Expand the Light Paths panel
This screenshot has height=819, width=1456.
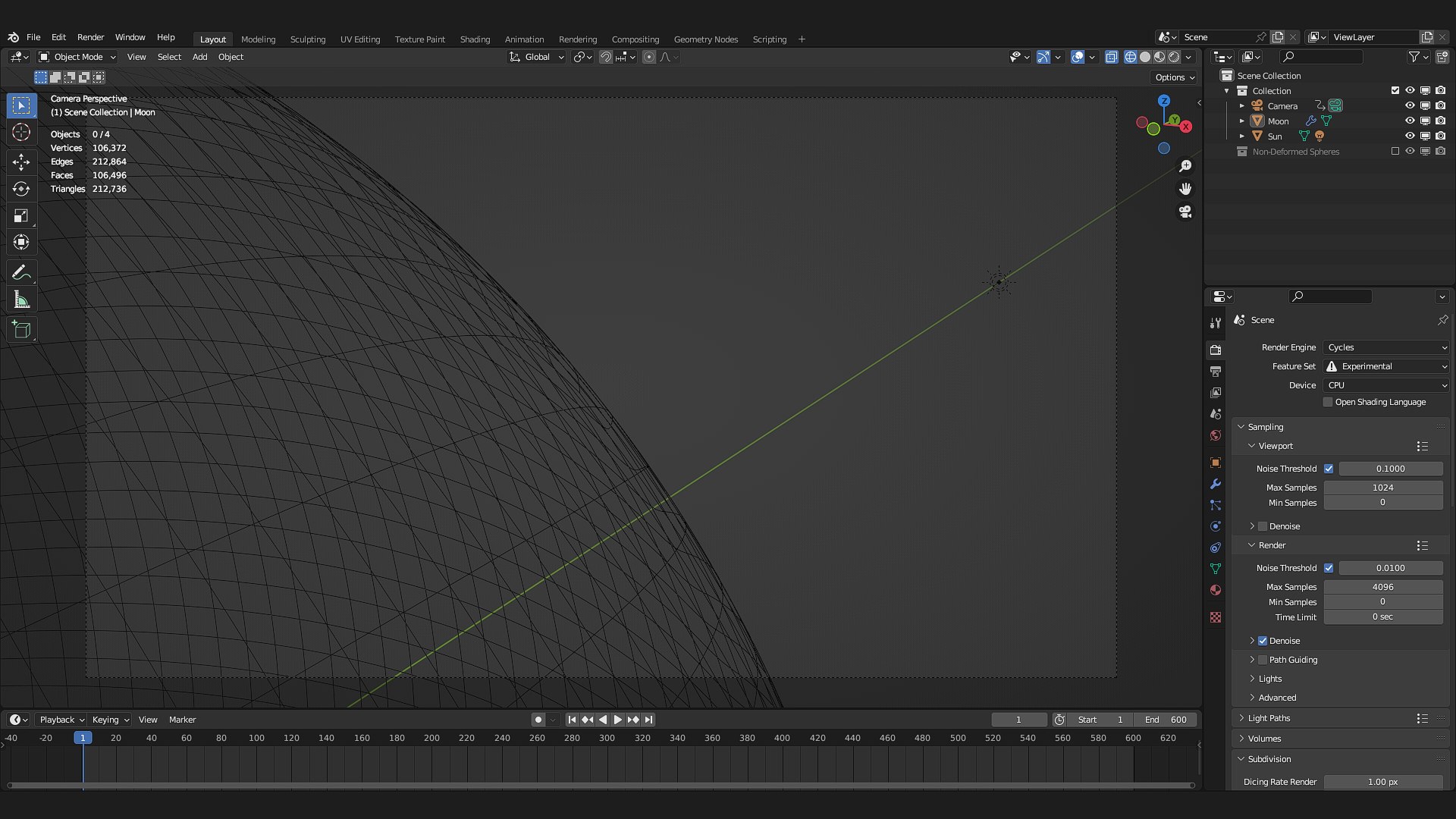[1269, 718]
